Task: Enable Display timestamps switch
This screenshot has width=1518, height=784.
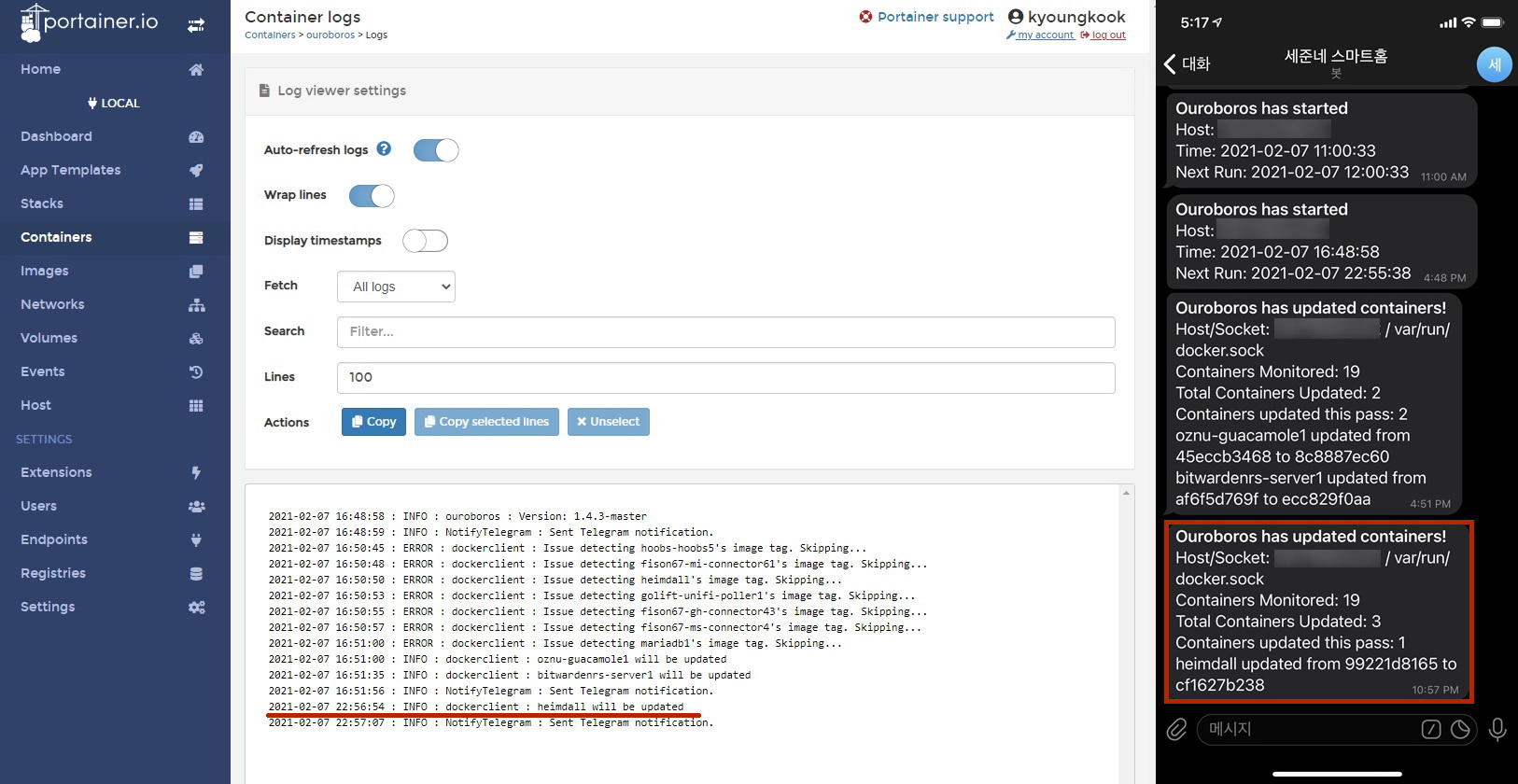Action: (426, 241)
